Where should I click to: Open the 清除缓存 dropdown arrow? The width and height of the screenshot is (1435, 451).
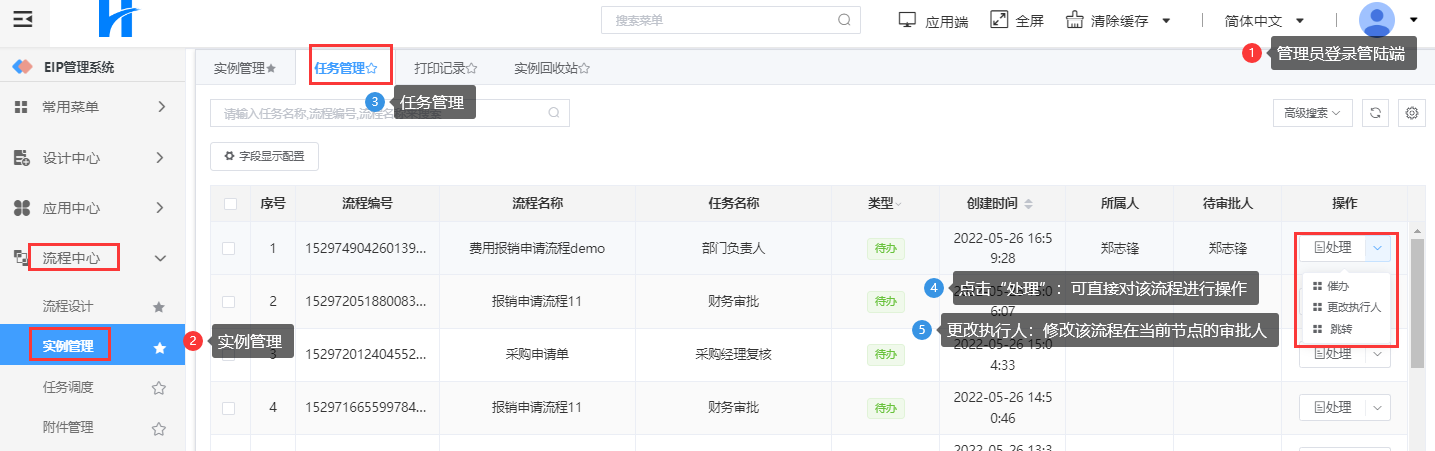1166,20
